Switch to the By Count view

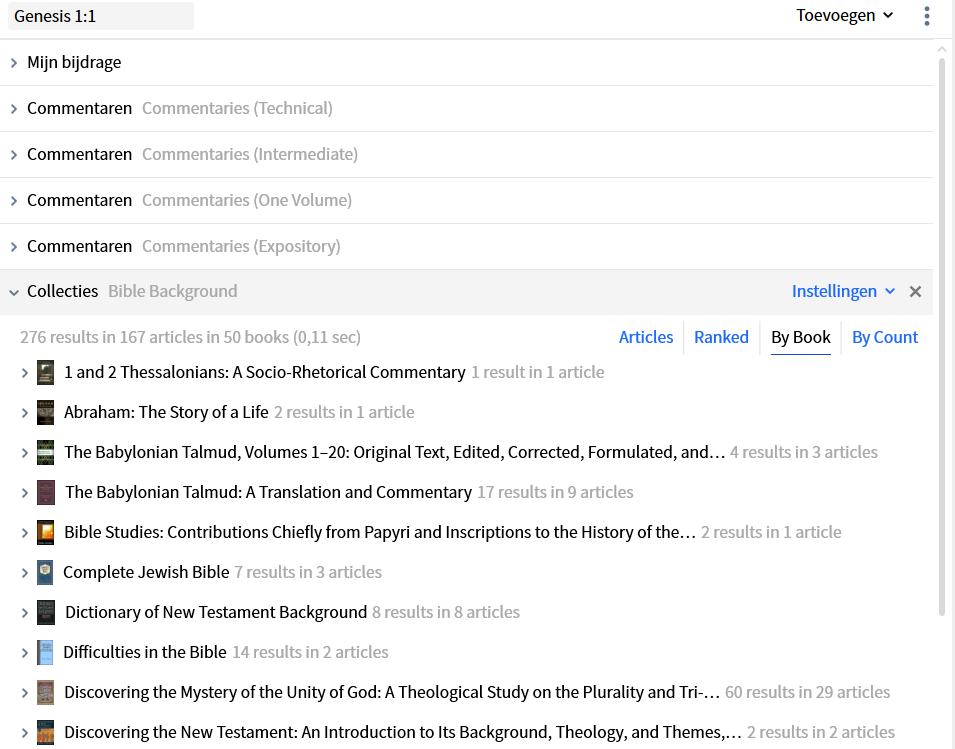tap(884, 337)
